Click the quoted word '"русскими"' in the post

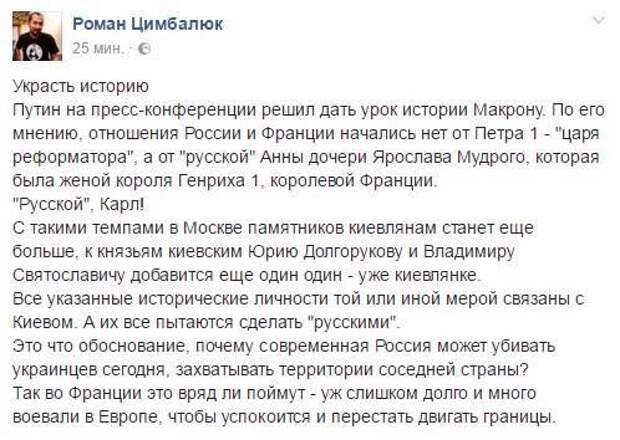coord(352,322)
